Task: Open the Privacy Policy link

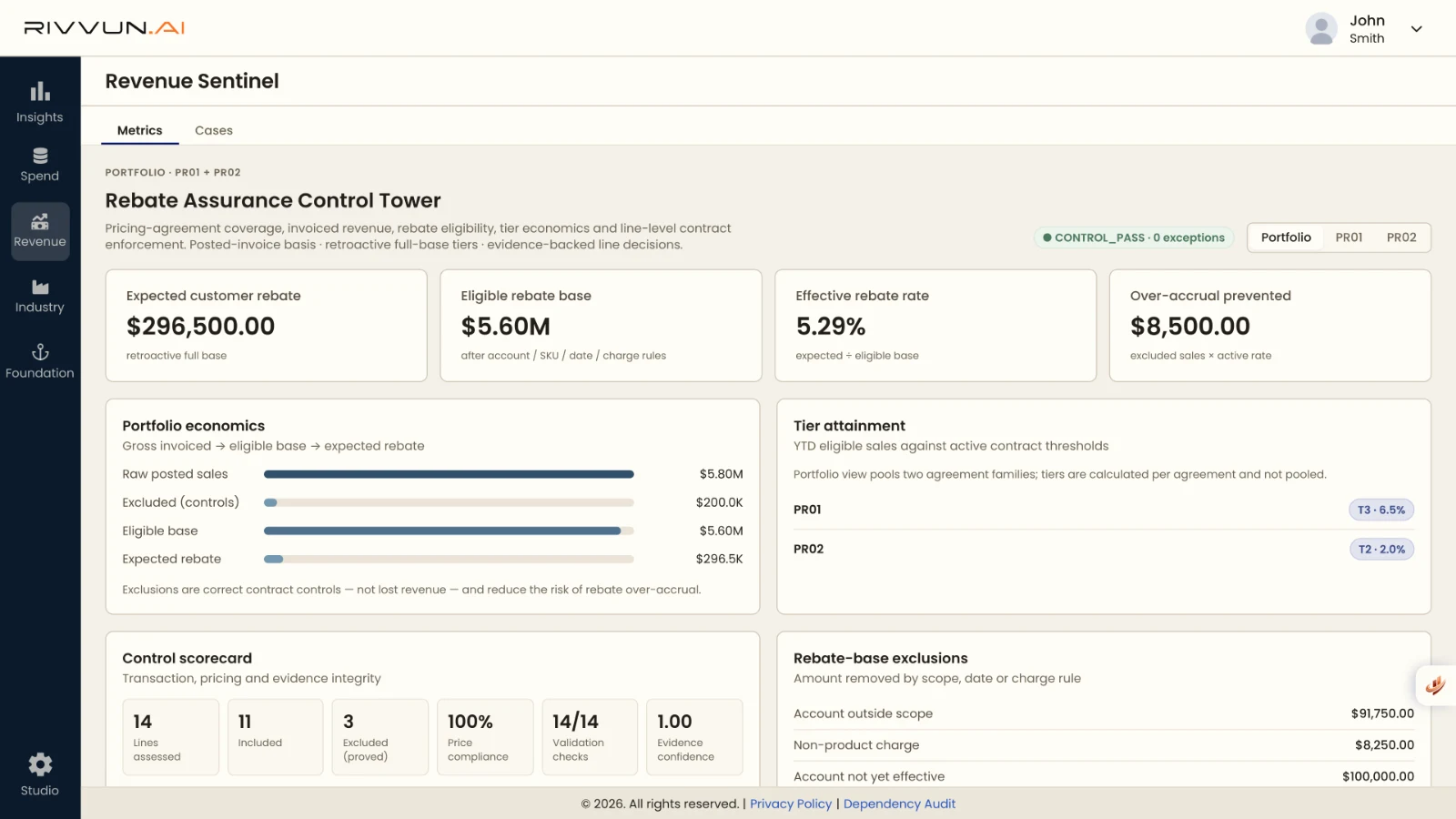Action: click(x=791, y=804)
